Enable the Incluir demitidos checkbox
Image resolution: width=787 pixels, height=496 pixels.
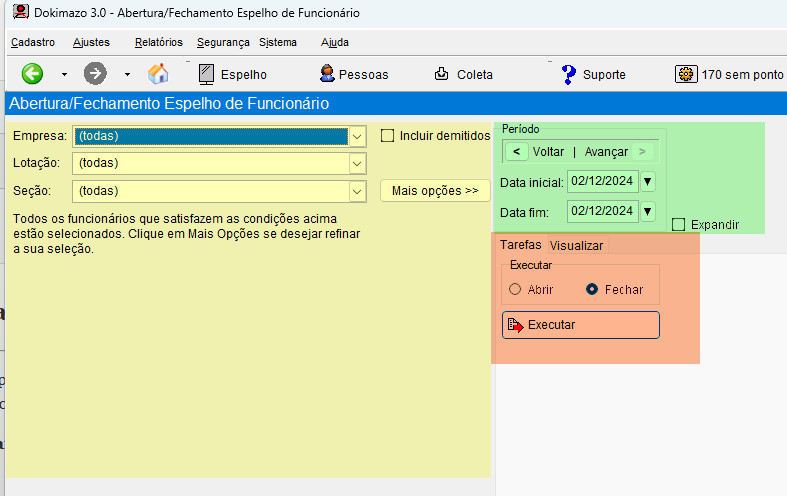388,136
